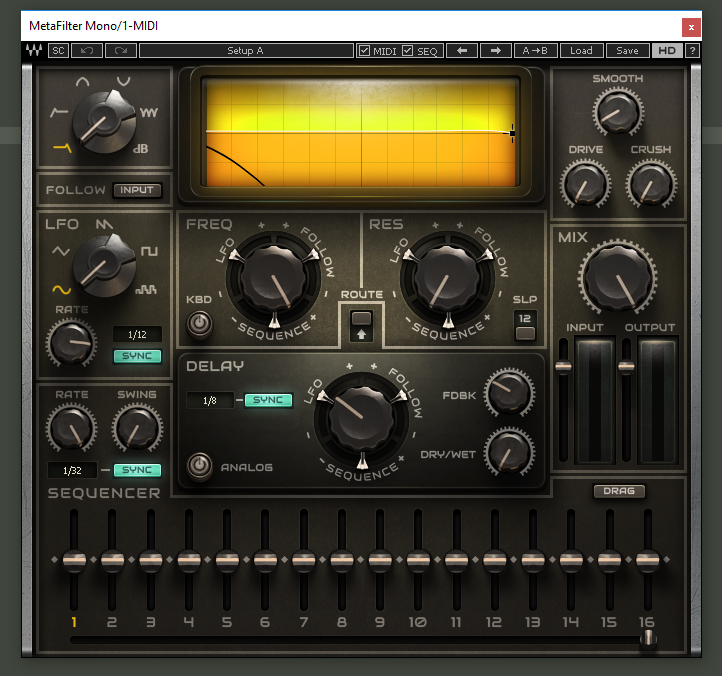Click sequencer step 16 fader
This screenshot has width=722, height=676.
[x=647, y=560]
